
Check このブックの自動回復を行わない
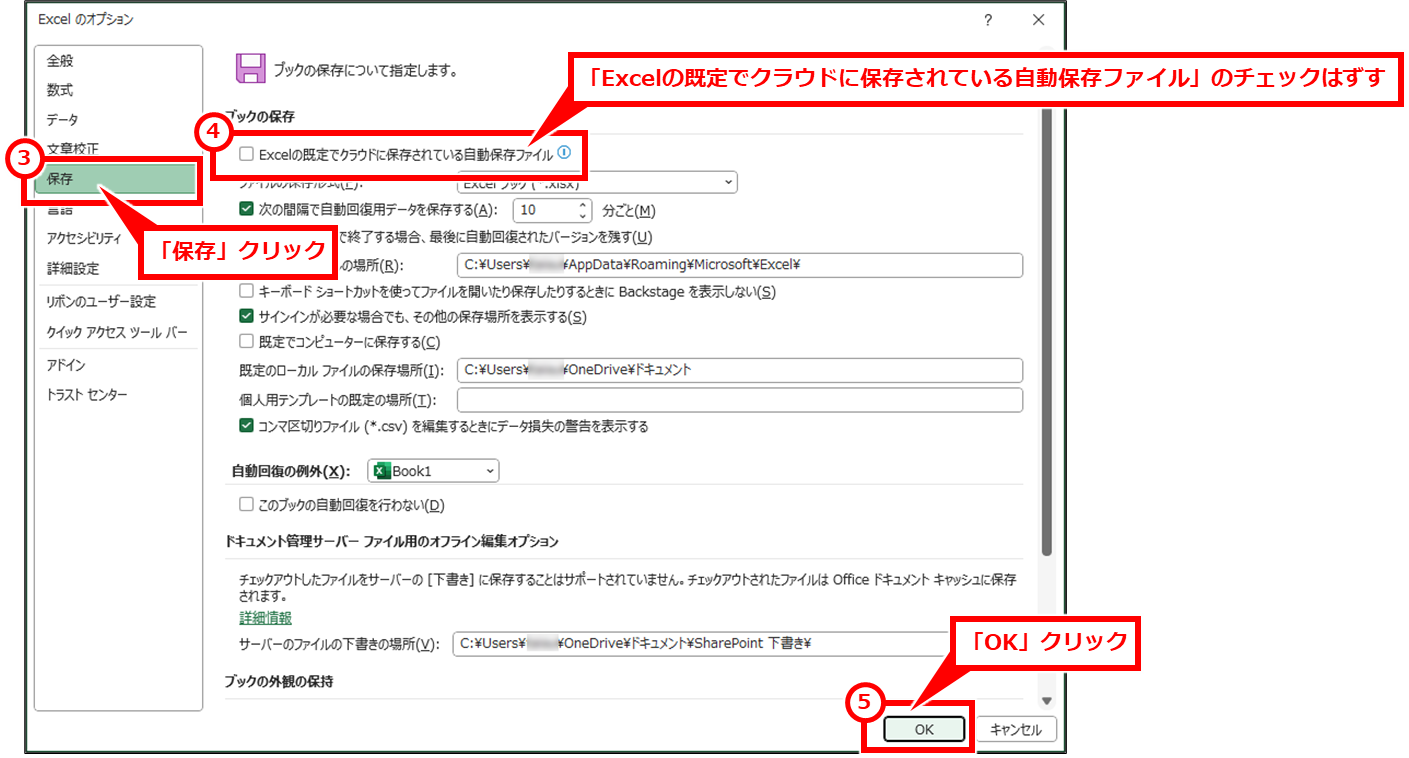247,505
